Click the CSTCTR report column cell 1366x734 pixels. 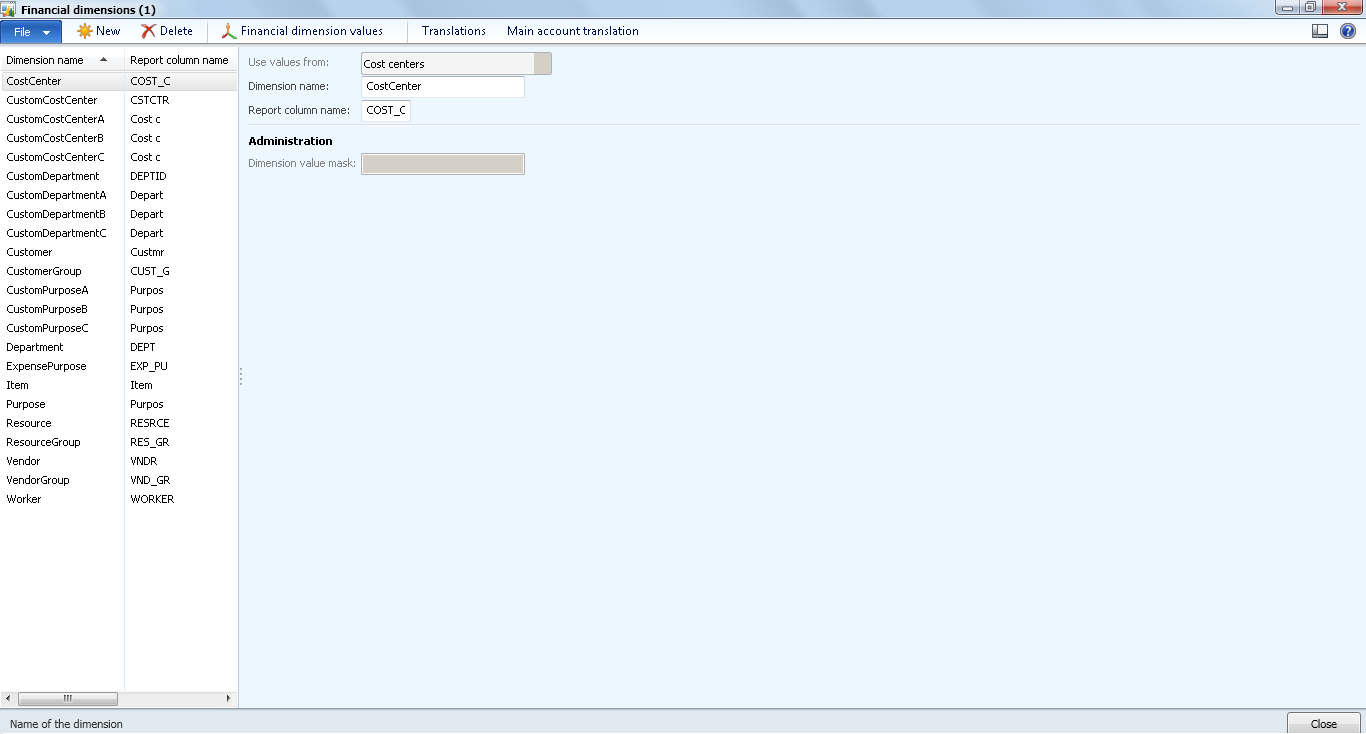(181, 100)
